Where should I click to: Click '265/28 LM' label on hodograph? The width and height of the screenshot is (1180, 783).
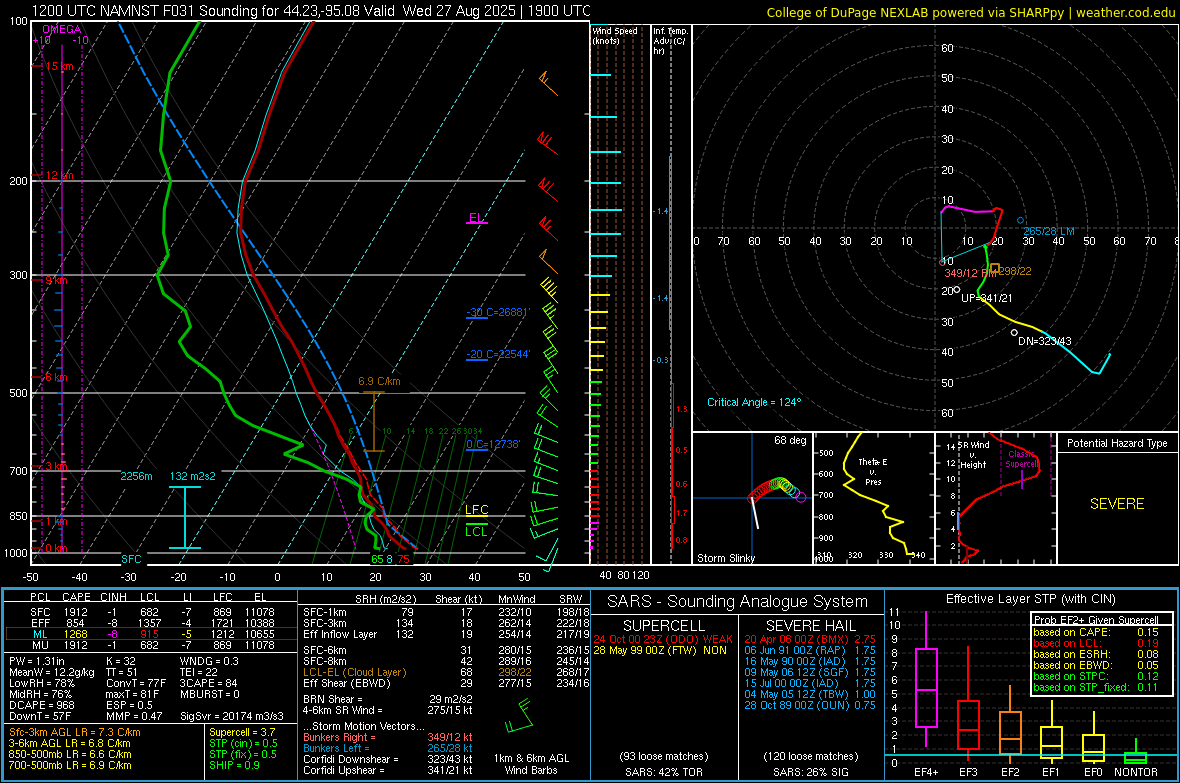click(1049, 231)
